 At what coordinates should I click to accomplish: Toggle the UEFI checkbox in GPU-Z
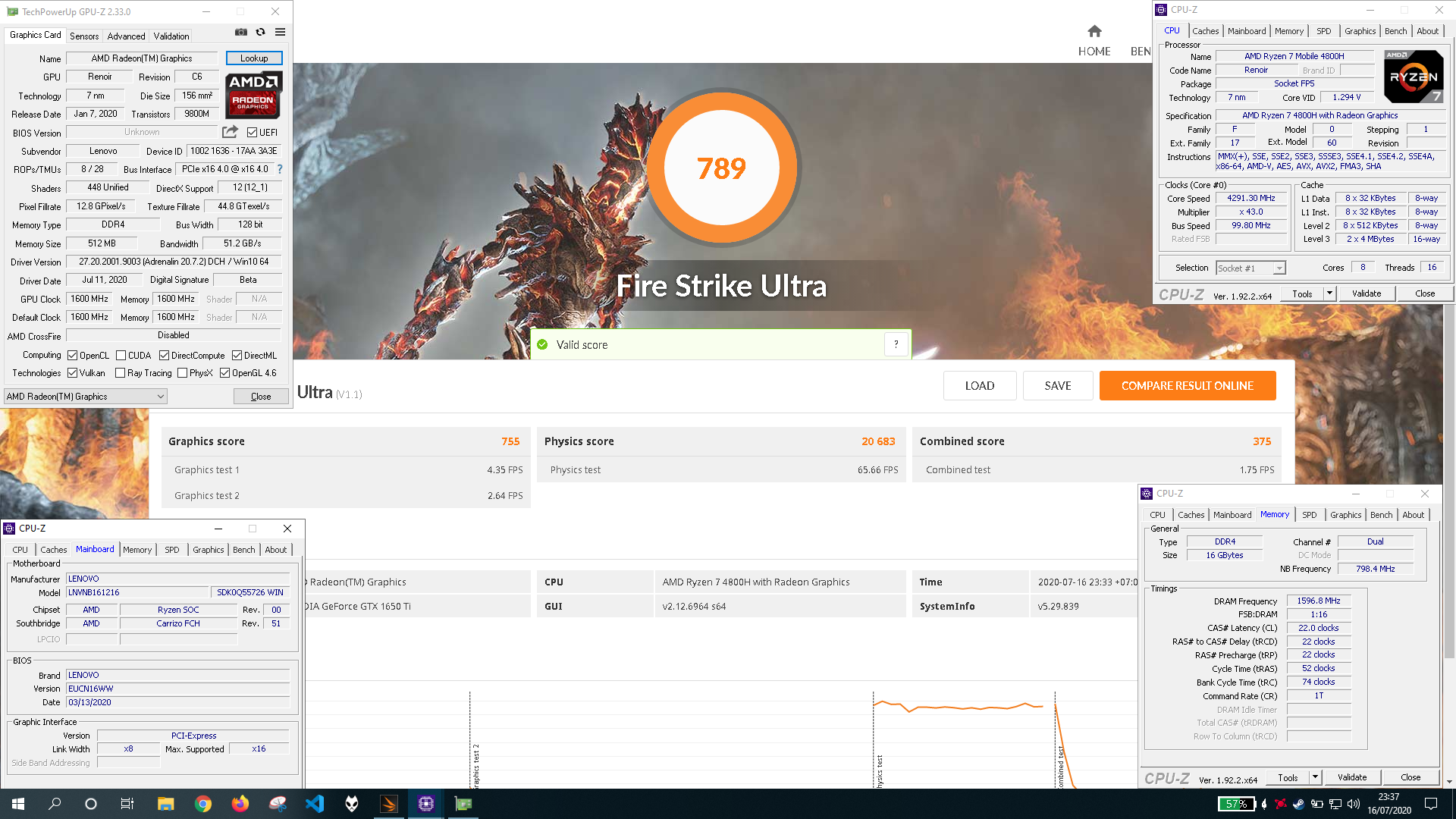click(252, 133)
